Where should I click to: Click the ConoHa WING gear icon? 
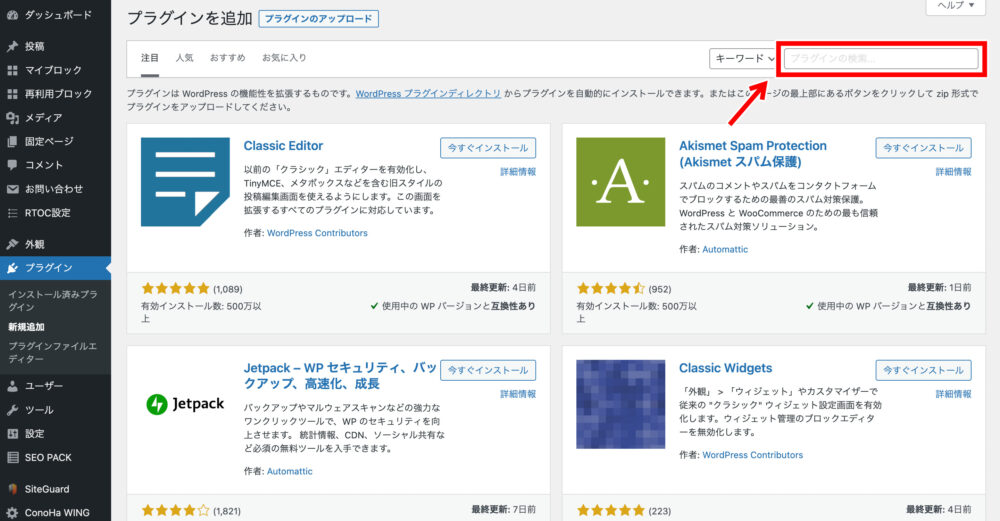(12, 513)
